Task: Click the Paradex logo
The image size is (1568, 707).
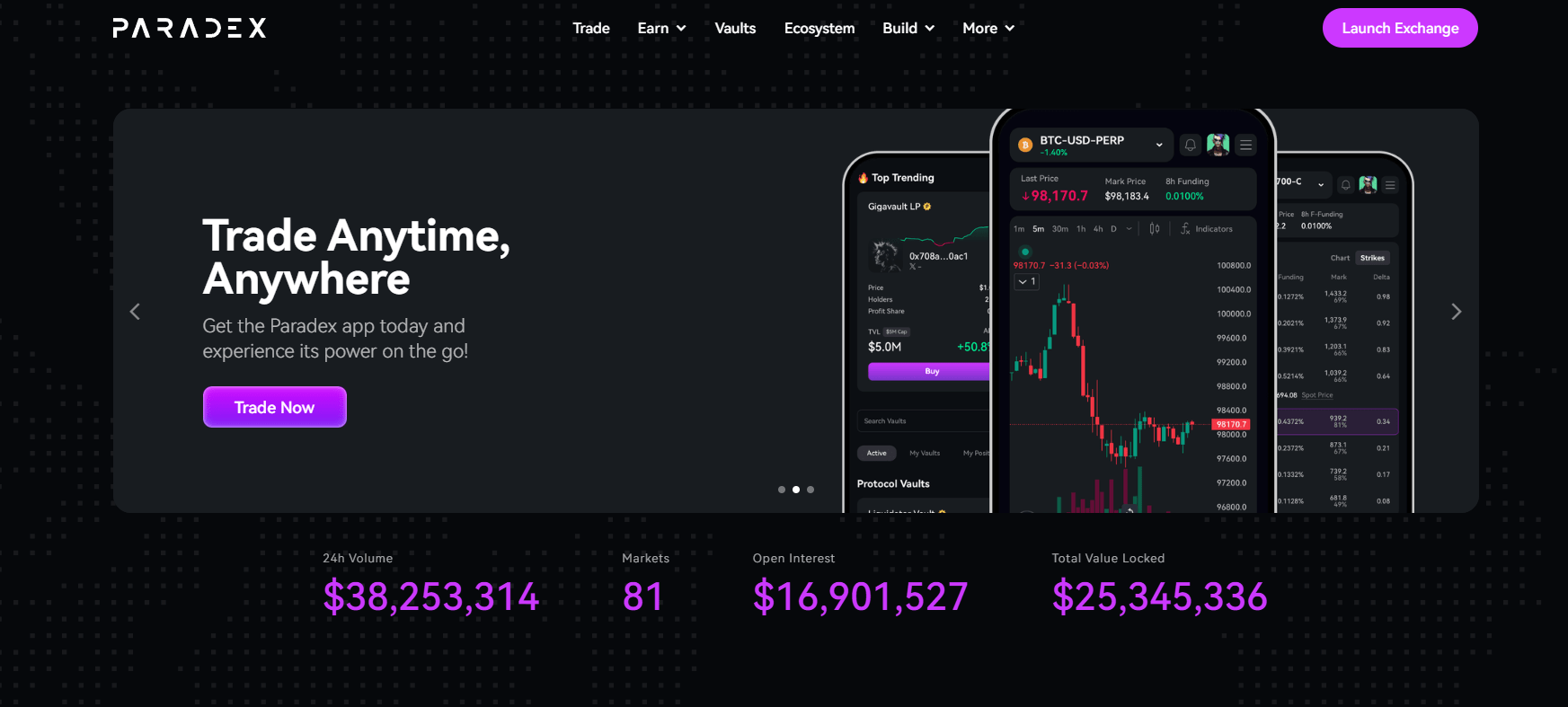Action: tap(190, 28)
